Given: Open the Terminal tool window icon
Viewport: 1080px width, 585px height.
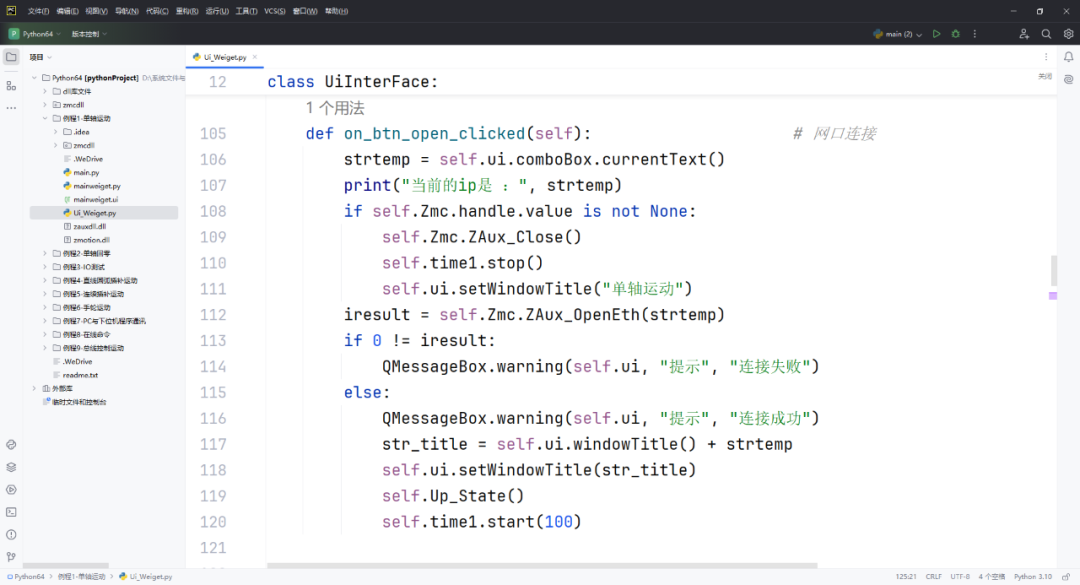Looking at the screenshot, I should 9,513.
